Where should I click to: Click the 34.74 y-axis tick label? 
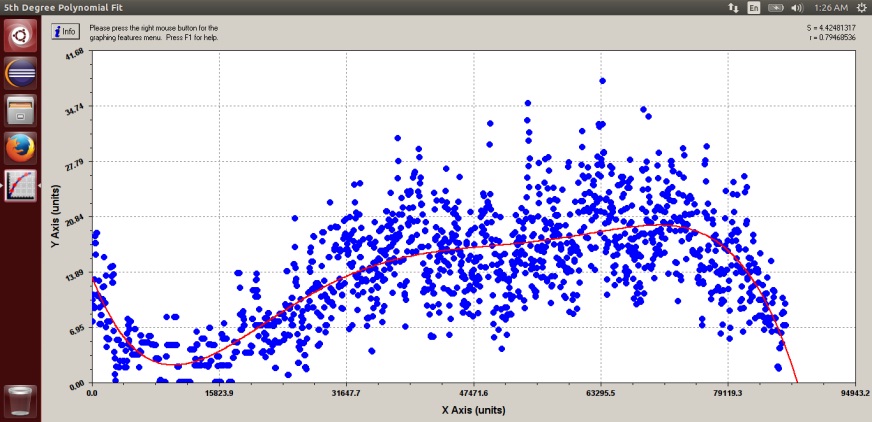[75, 107]
